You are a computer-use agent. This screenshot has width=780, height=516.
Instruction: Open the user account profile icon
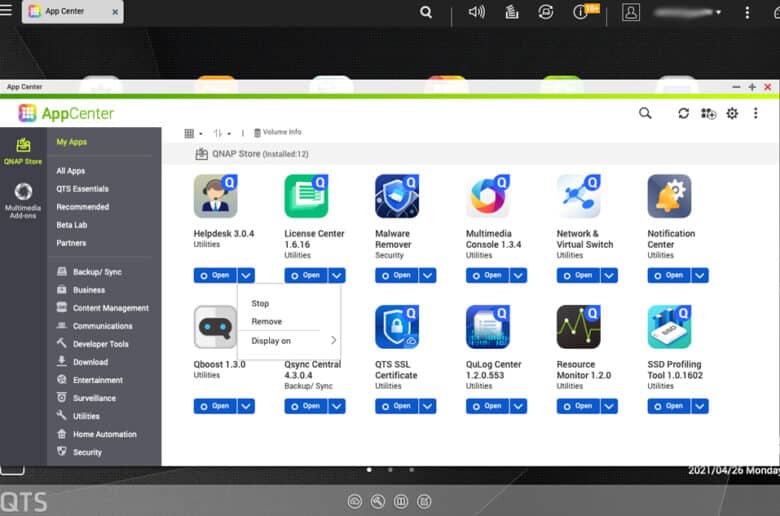[630, 12]
